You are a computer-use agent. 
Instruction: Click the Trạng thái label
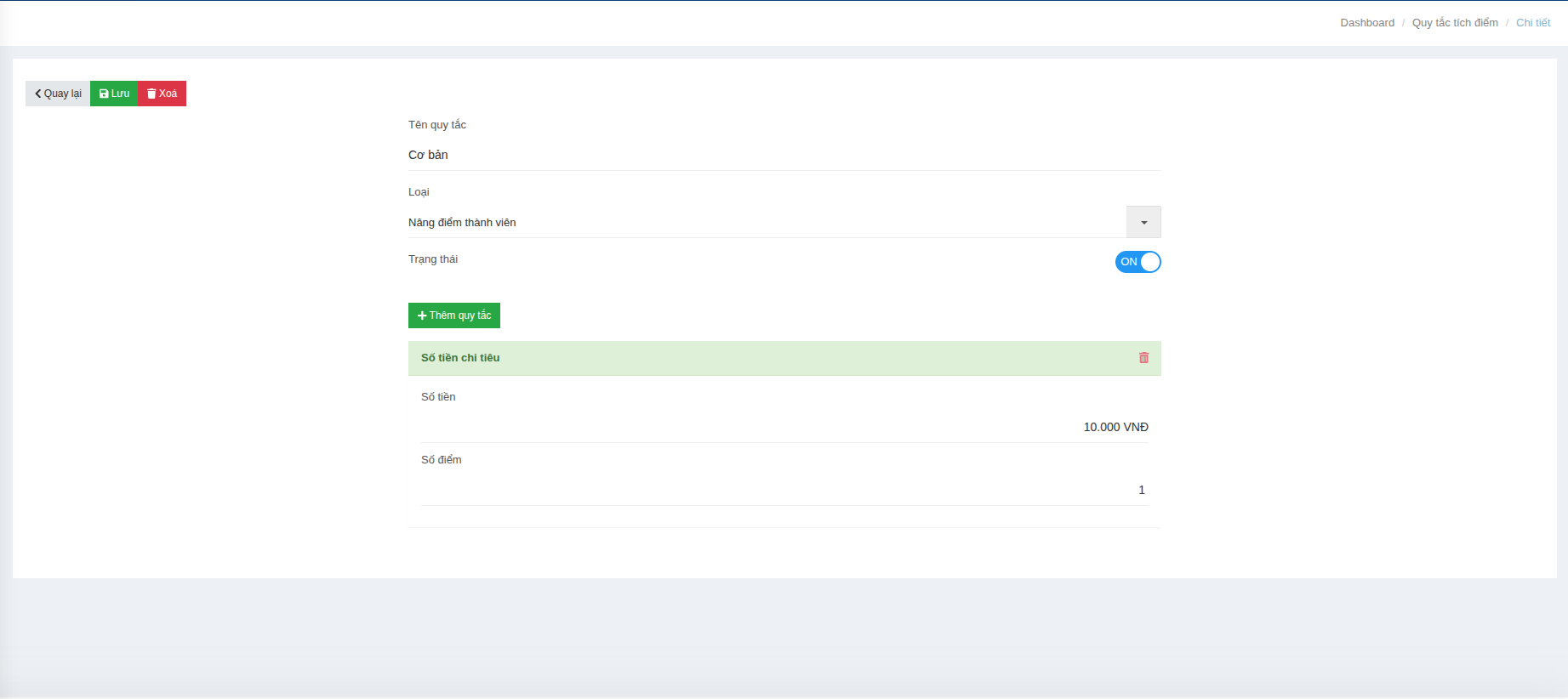[432, 259]
